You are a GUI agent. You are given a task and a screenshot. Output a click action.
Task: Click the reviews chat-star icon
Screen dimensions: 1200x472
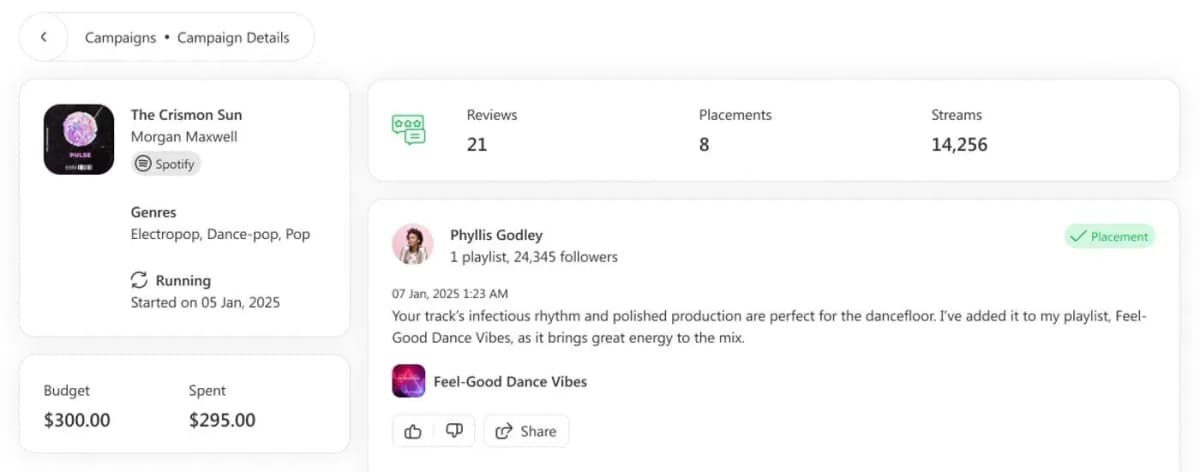[408, 130]
